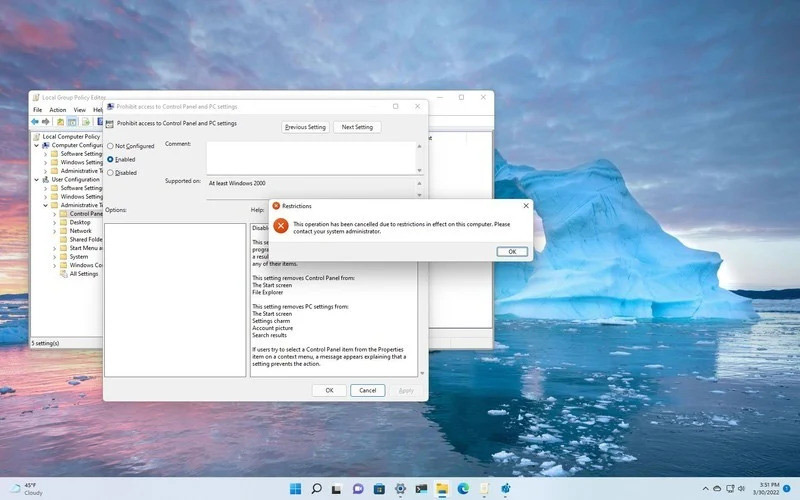The height and width of the screenshot is (500, 800).
Task: Click the Help pane scroll-down arrow
Action: (422, 373)
